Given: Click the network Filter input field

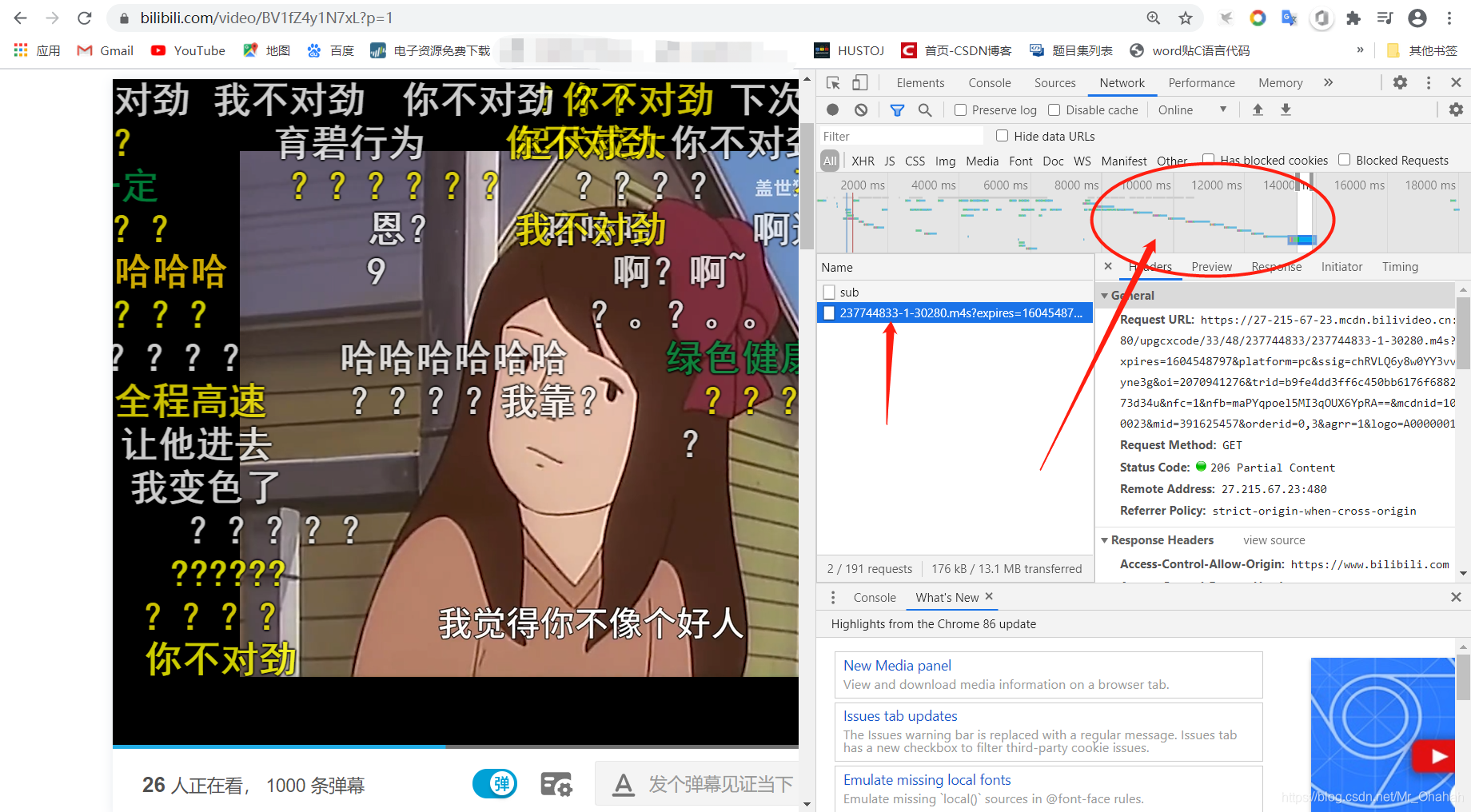Looking at the screenshot, I should [902, 136].
